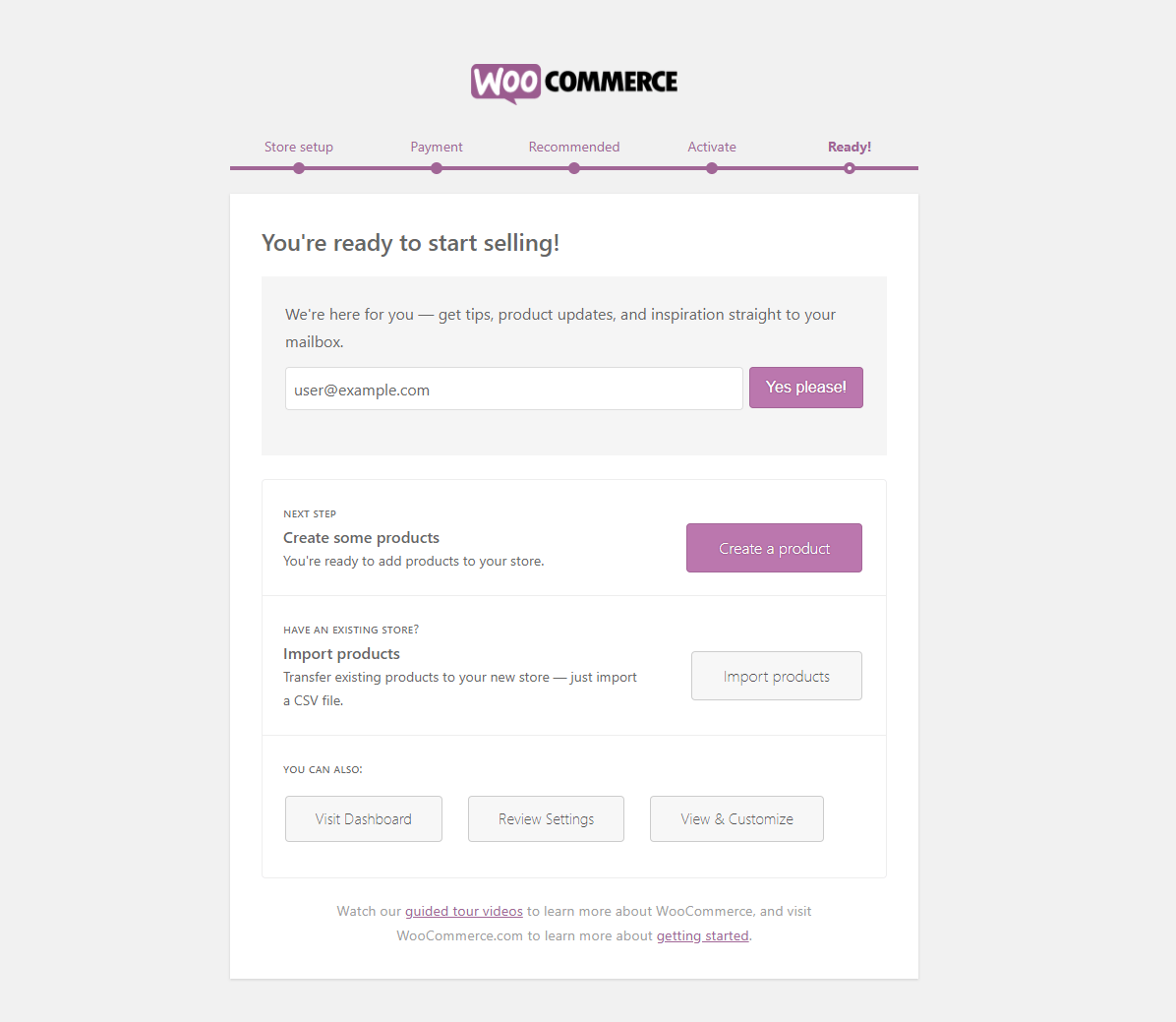The image size is (1176, 1022).
Task: Open the Recommended step
Action: click(574, 148)
